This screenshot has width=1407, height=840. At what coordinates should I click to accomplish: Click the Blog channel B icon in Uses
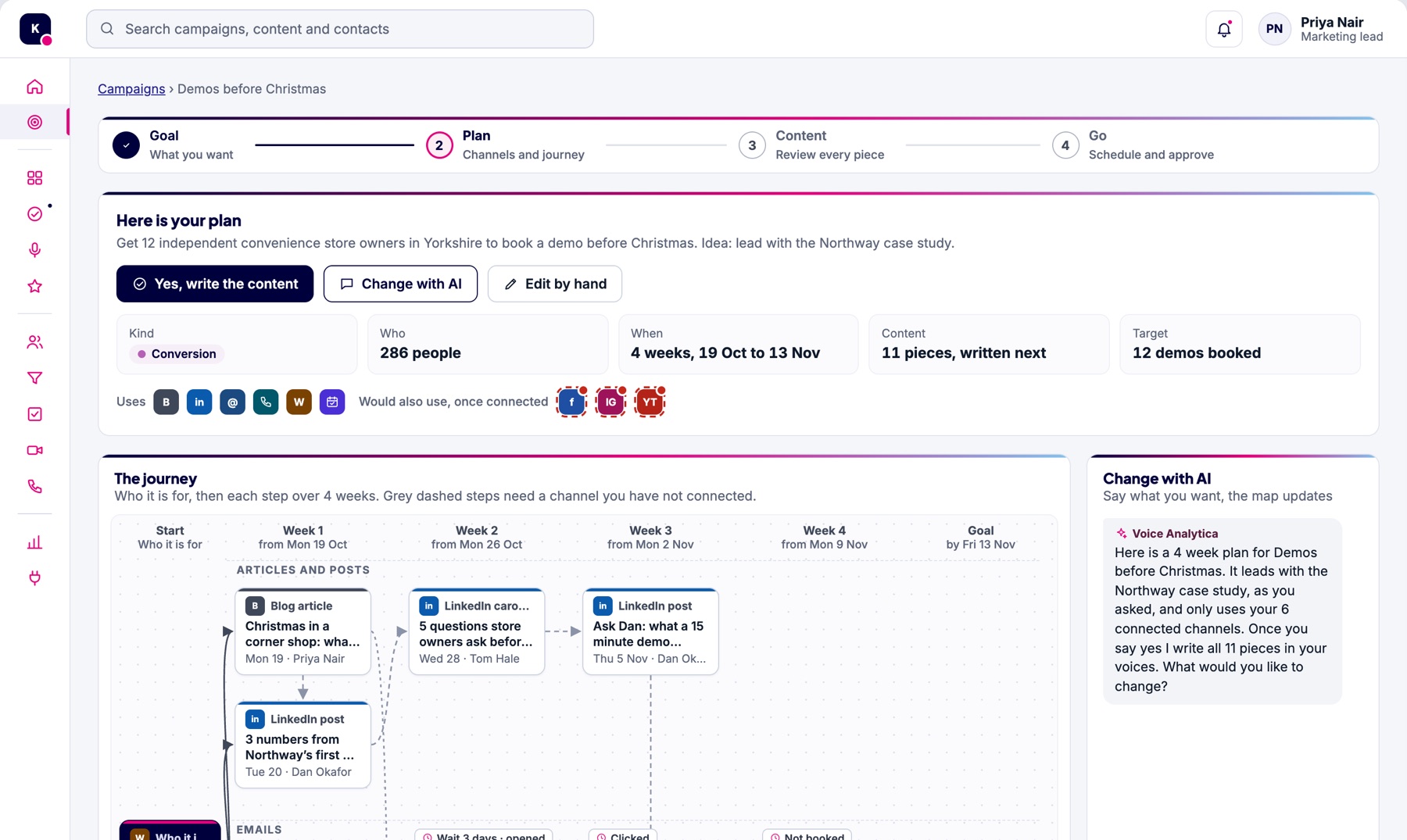[x=166, y=402]
